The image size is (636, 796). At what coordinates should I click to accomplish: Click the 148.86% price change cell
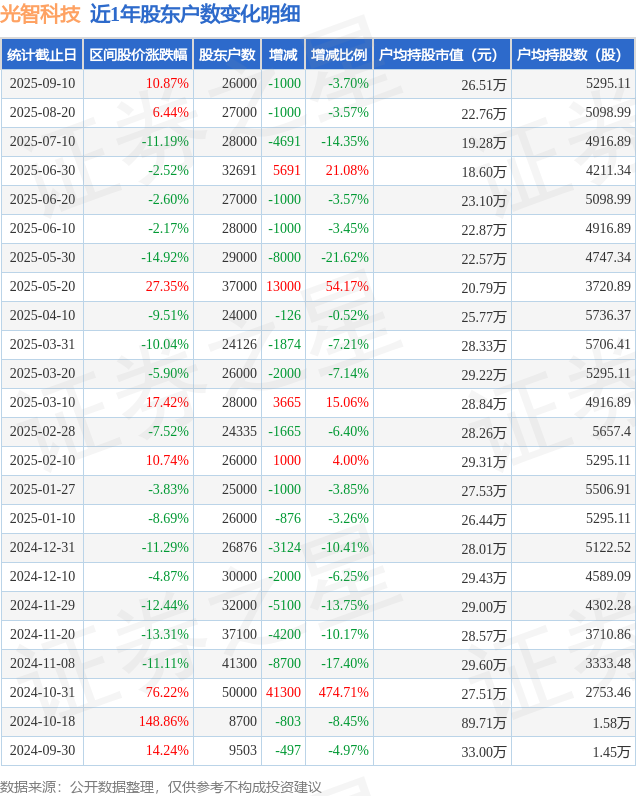(x=164, y=721)
